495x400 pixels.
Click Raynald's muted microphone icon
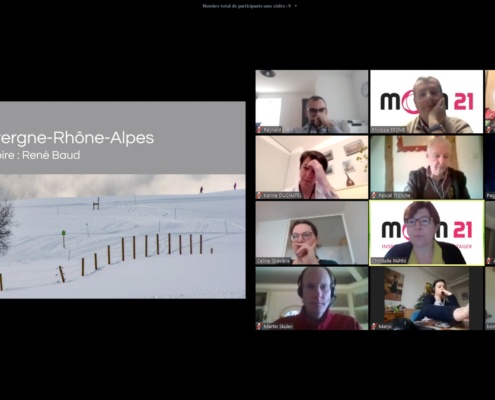(259, 129)
